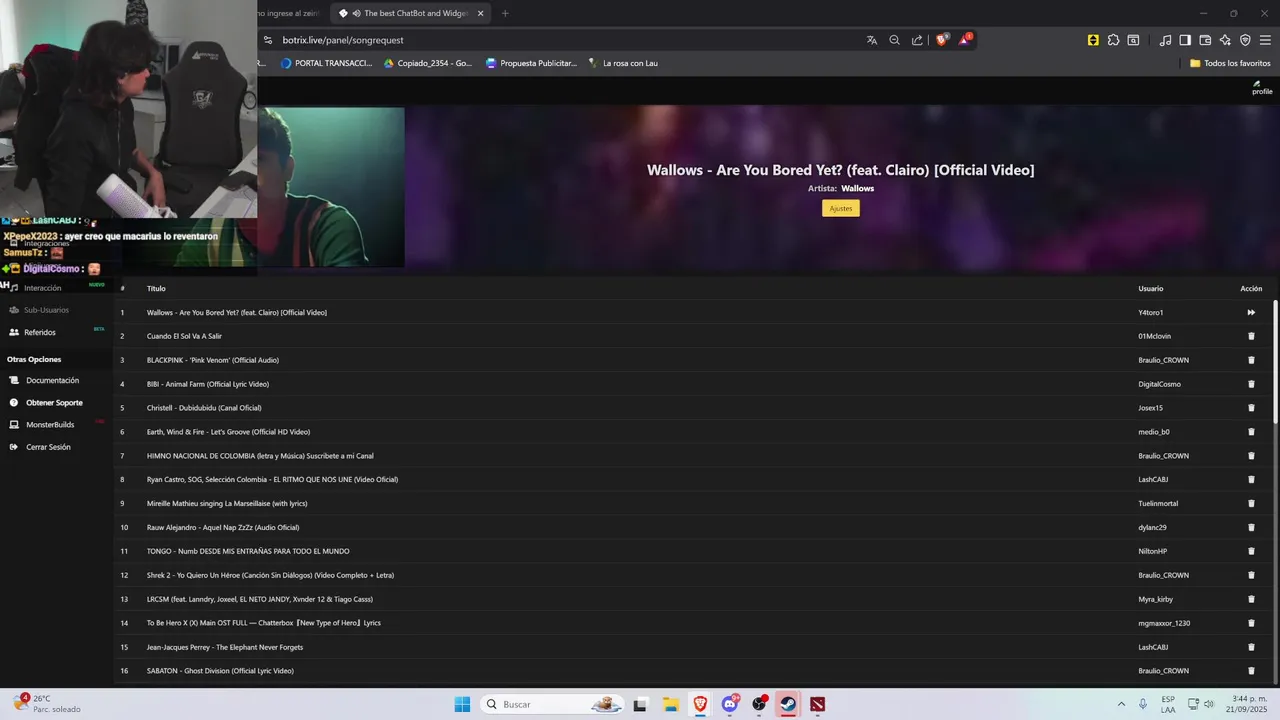Viewport: 1280px width, 720px height.
Task: Open the Windows Start menu
Action: (462, 704)
